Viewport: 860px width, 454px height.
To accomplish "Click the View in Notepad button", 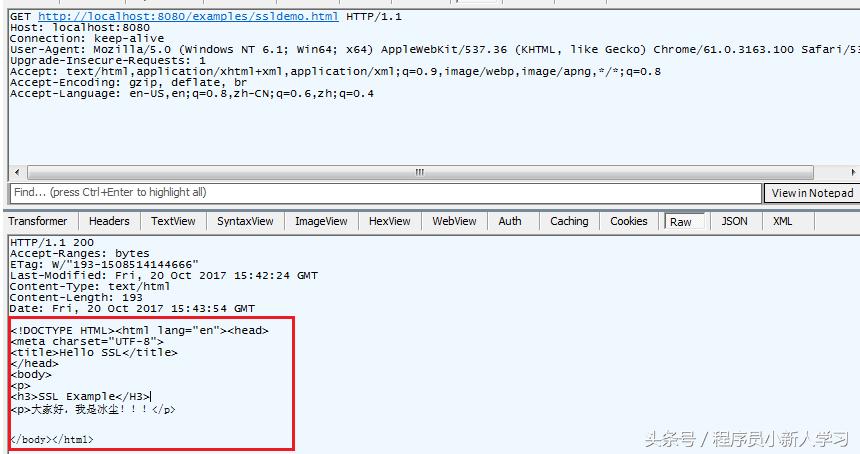I will tap(812, 193).
